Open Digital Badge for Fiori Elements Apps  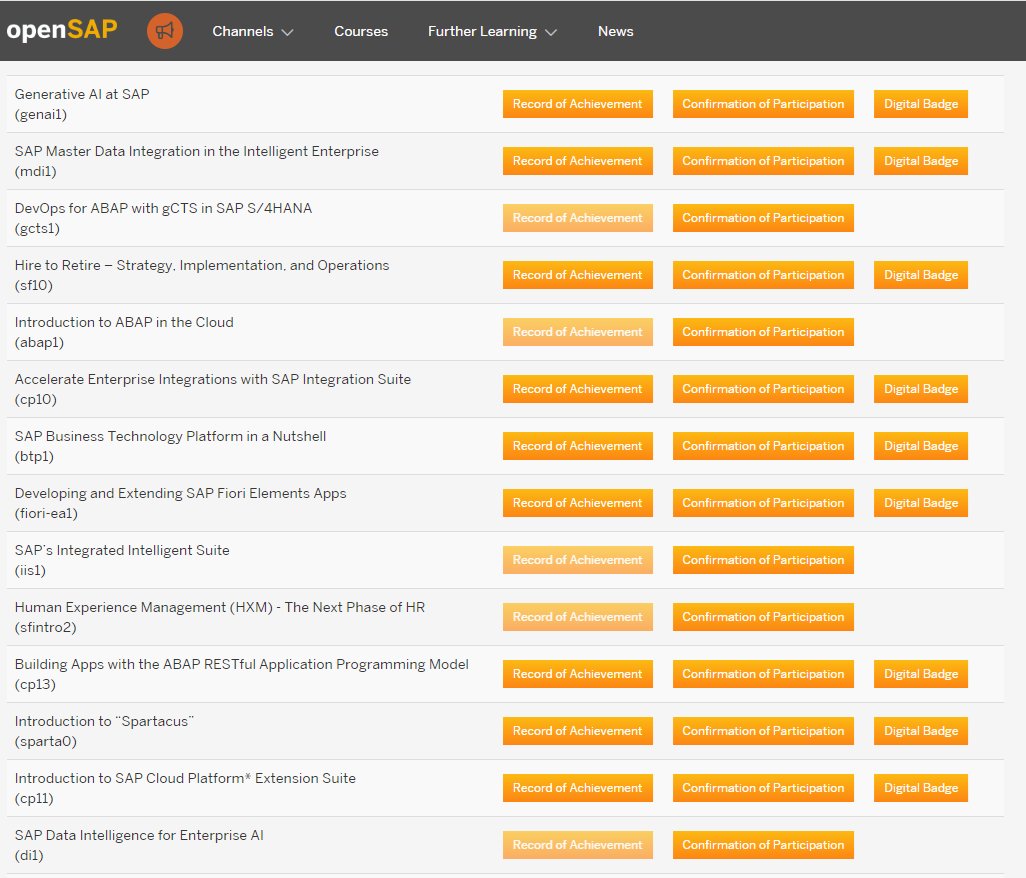point(921,502)
